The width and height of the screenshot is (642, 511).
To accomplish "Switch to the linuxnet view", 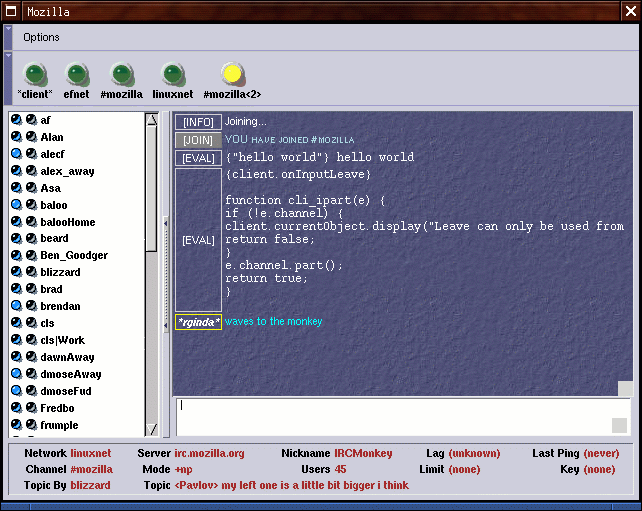I will [x=173, y=81].
